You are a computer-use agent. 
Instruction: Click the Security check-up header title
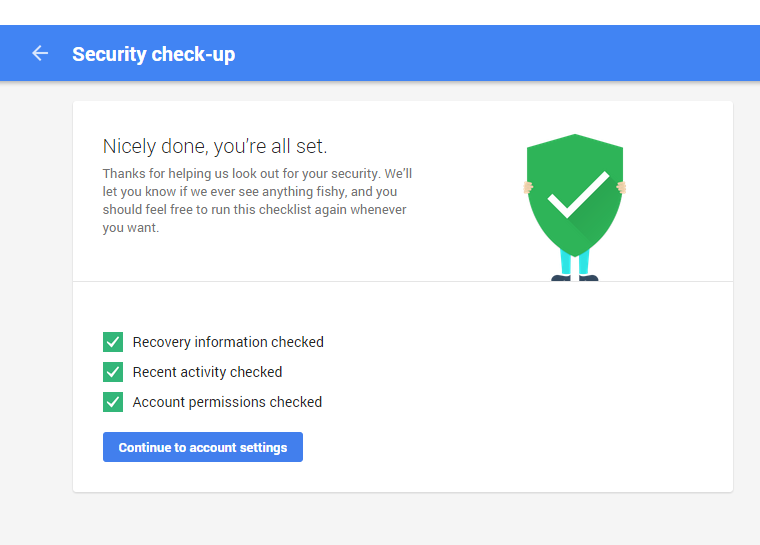point(154,54)
